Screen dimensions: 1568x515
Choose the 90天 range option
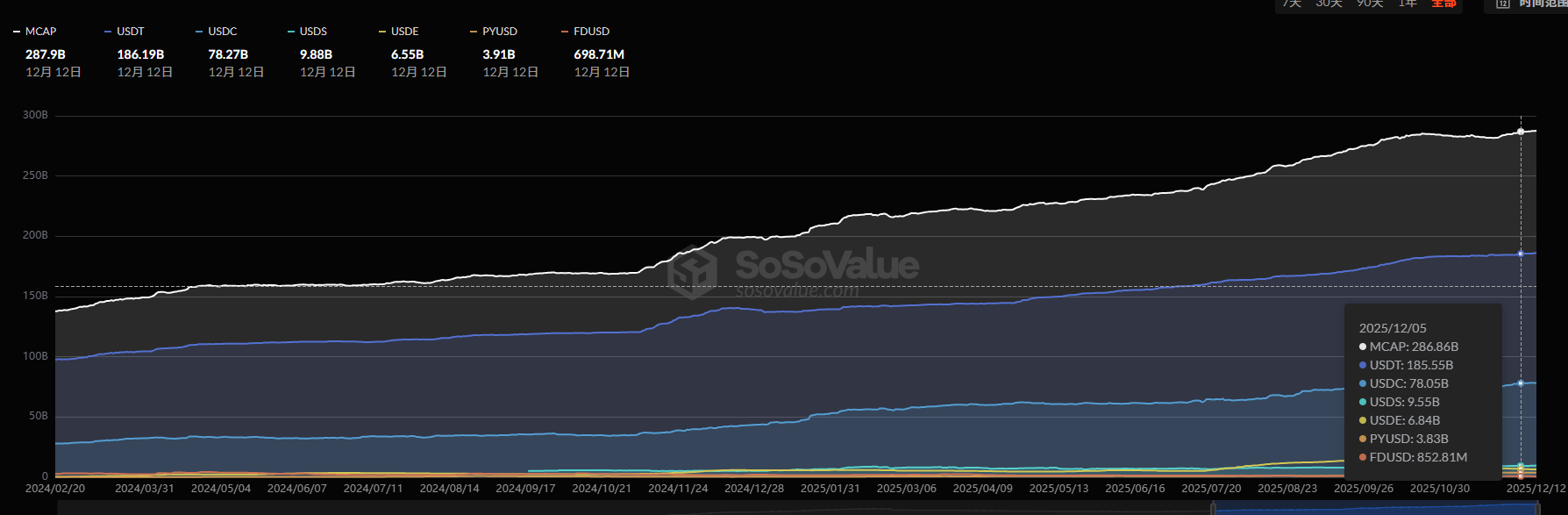pos(1370,4)
